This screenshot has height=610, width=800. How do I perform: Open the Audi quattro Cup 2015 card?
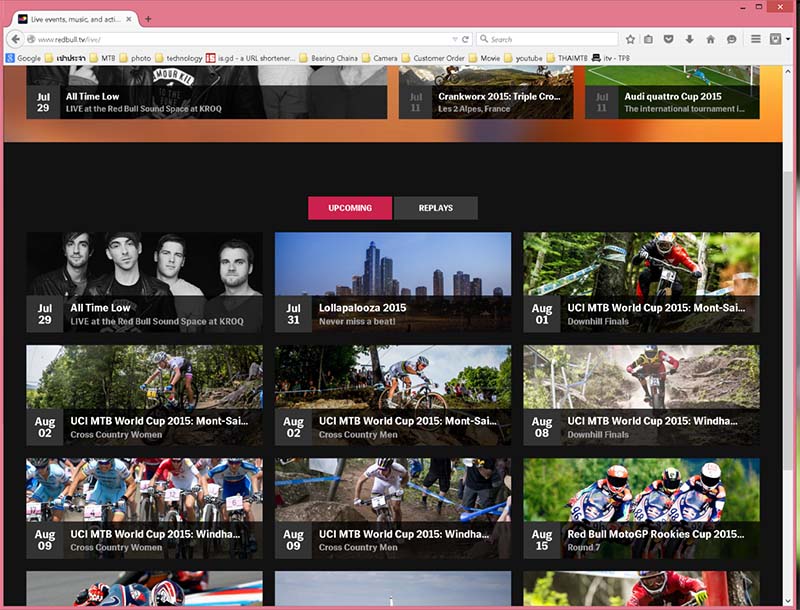coord(672,92)
